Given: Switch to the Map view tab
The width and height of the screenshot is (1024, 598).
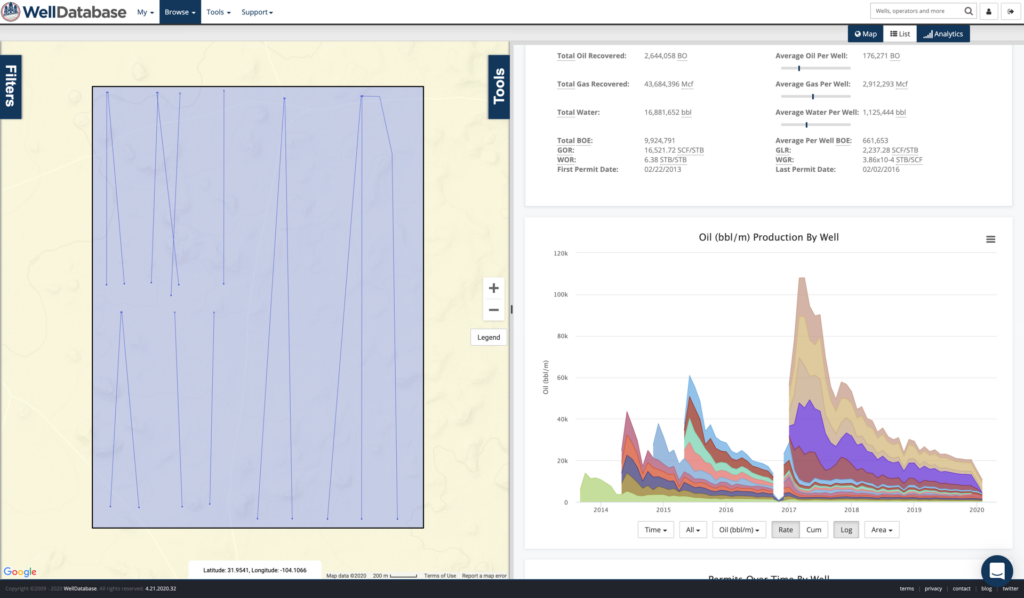Looking at the screenshot, I should [x=865, y=34].
